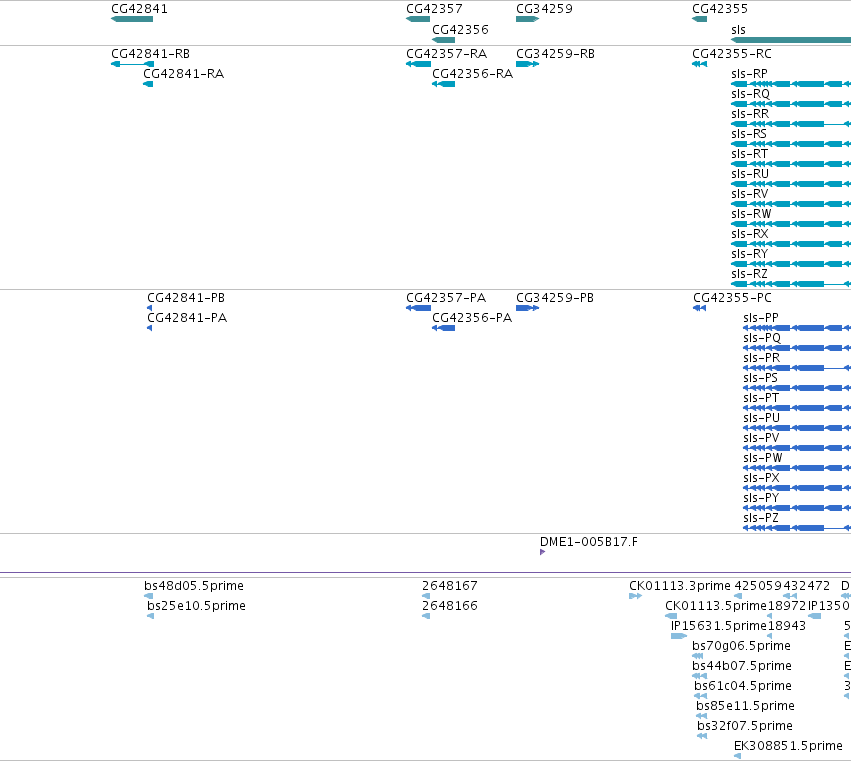
Task: Select the CG42355-PC protein glyph
Action: point(700,308)
